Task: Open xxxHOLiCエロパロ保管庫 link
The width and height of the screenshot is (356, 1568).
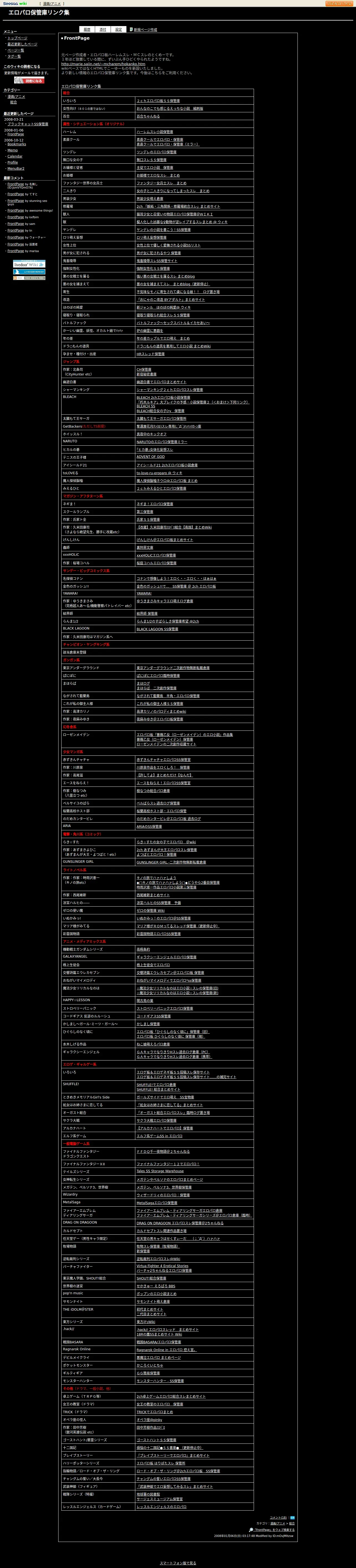Action: (x=156, y=555)
